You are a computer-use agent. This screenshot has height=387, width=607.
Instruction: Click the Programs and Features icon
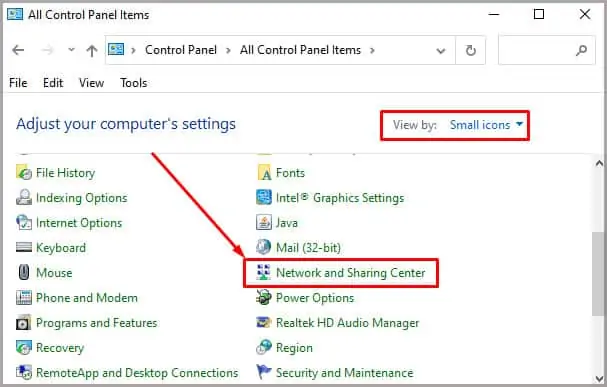click(x=24, y=323)
